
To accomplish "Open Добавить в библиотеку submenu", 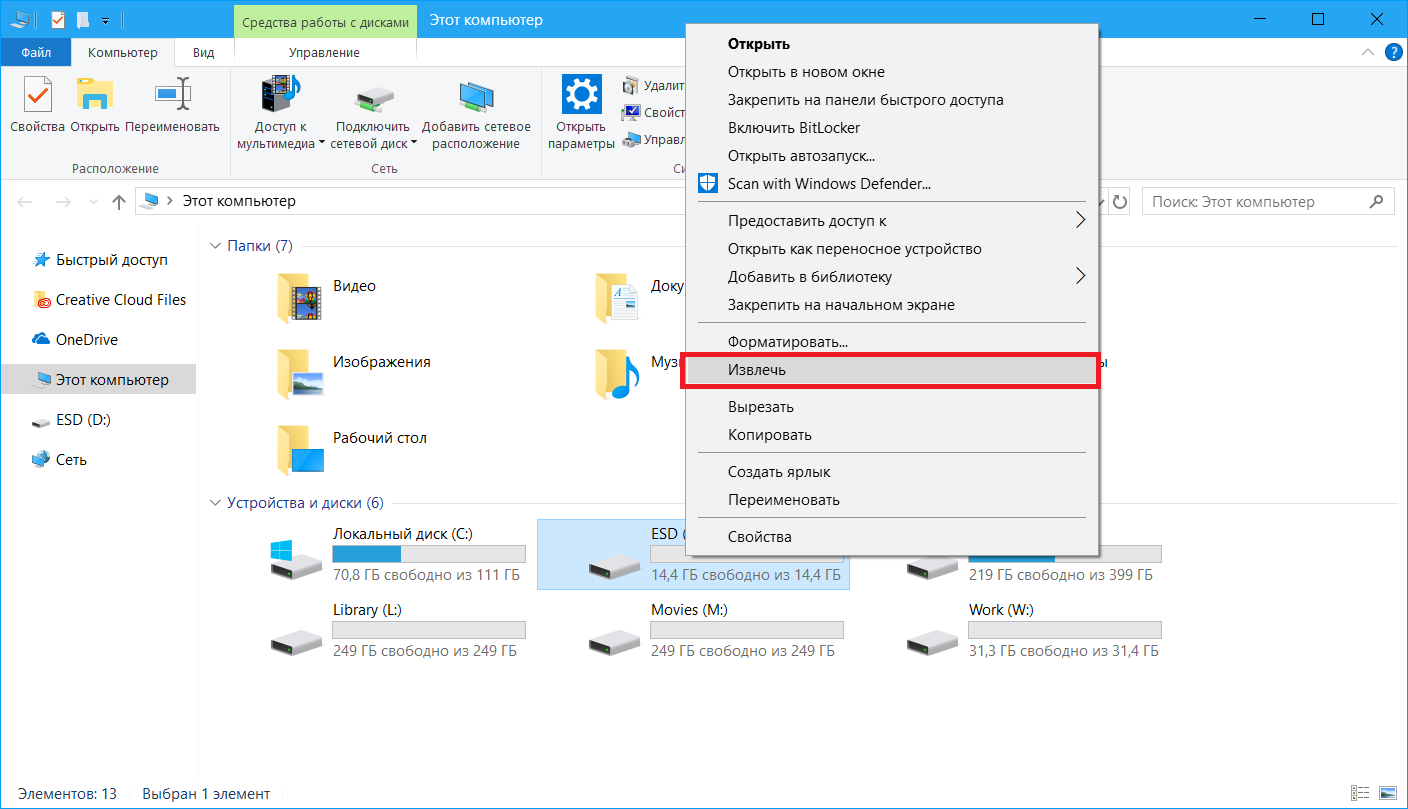I will [x=891, y=277].
